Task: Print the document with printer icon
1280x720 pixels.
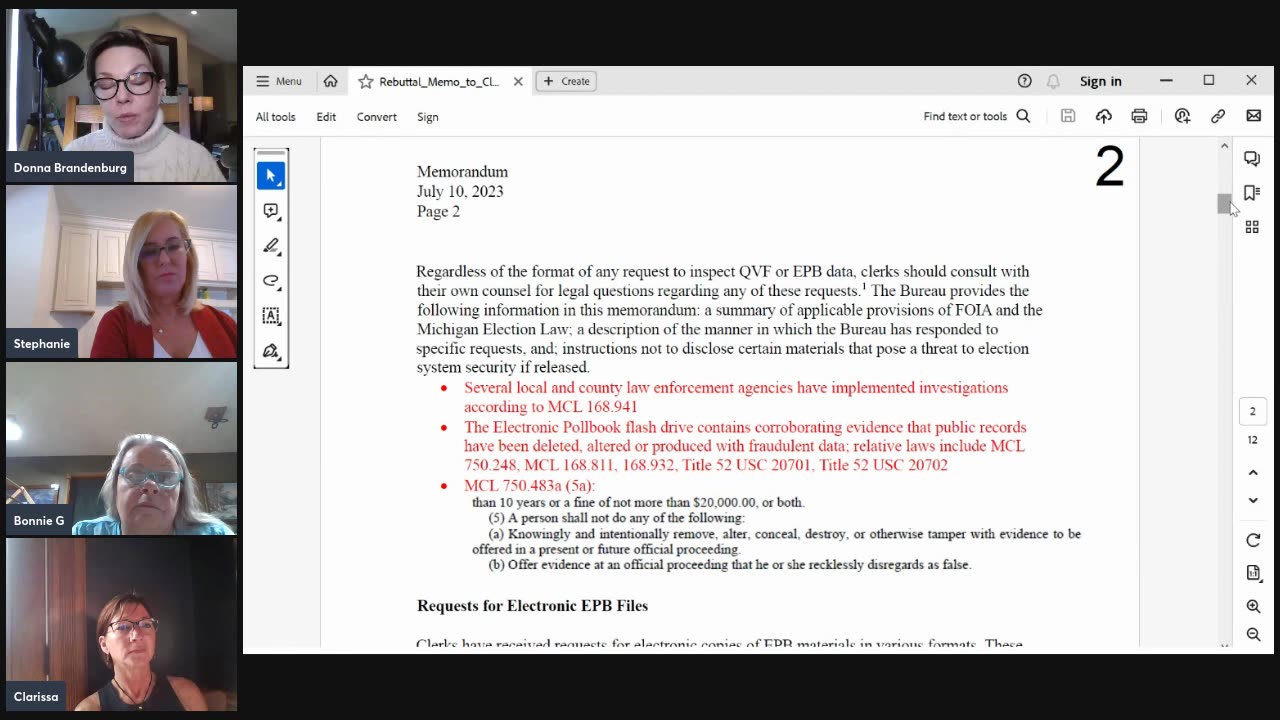Action: coord(1139,116)
